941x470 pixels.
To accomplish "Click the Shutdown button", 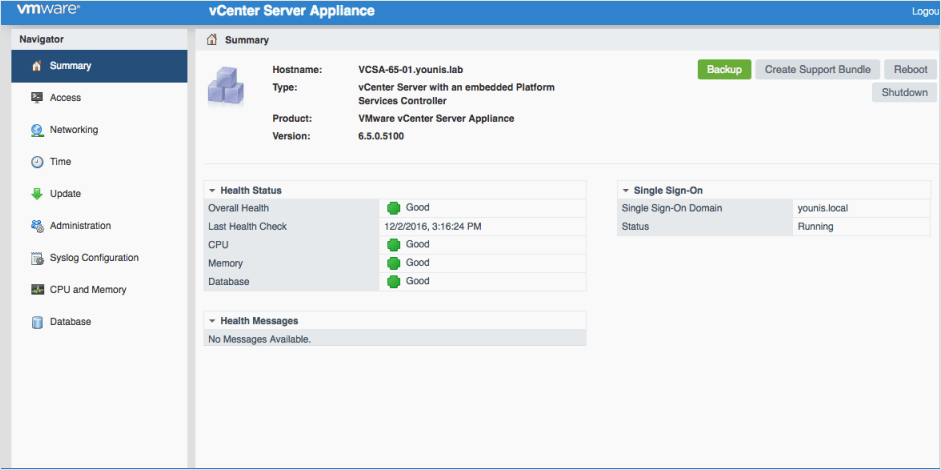I will [x=904, y=93].
